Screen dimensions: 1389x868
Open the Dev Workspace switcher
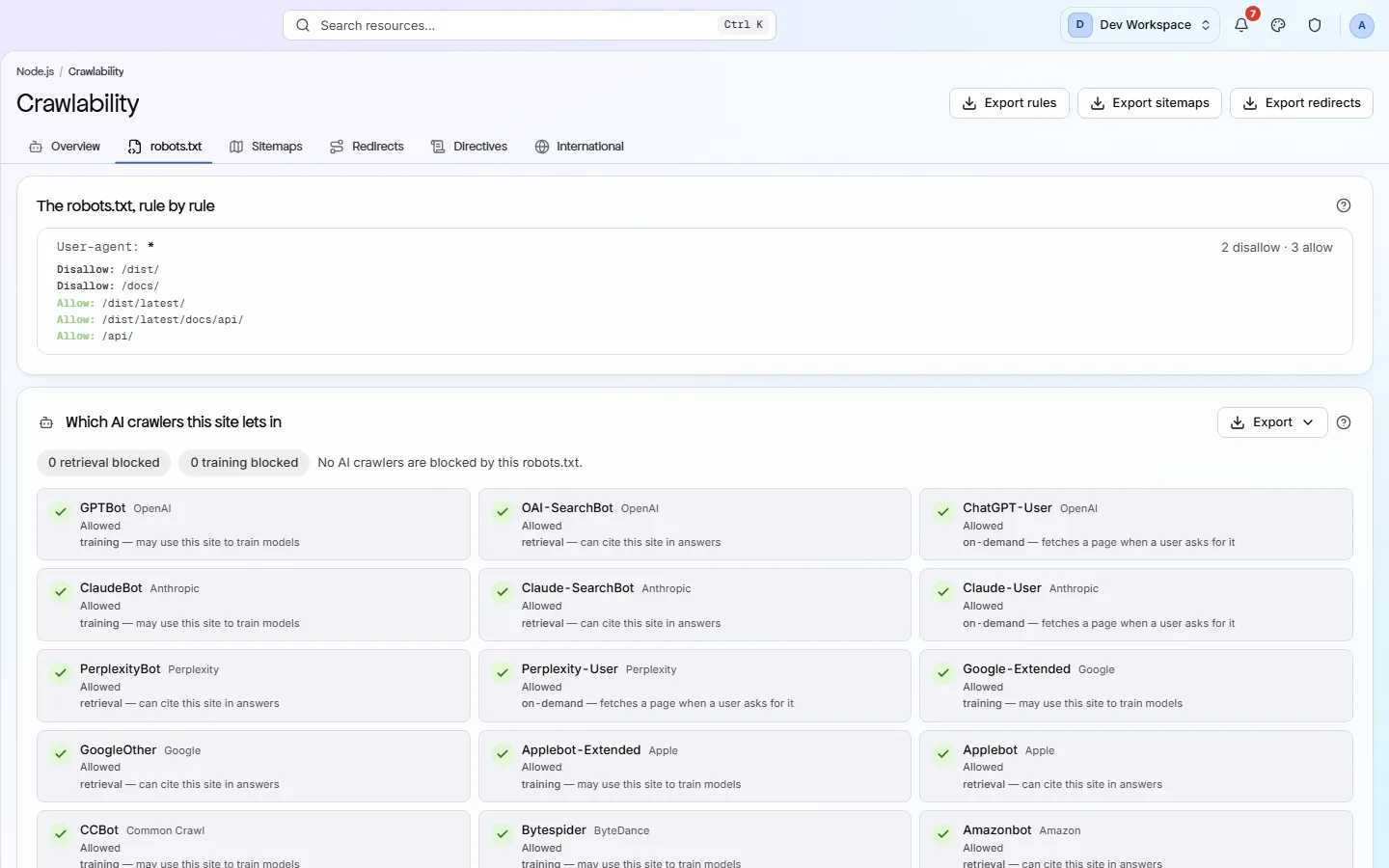pos(1140,25)
